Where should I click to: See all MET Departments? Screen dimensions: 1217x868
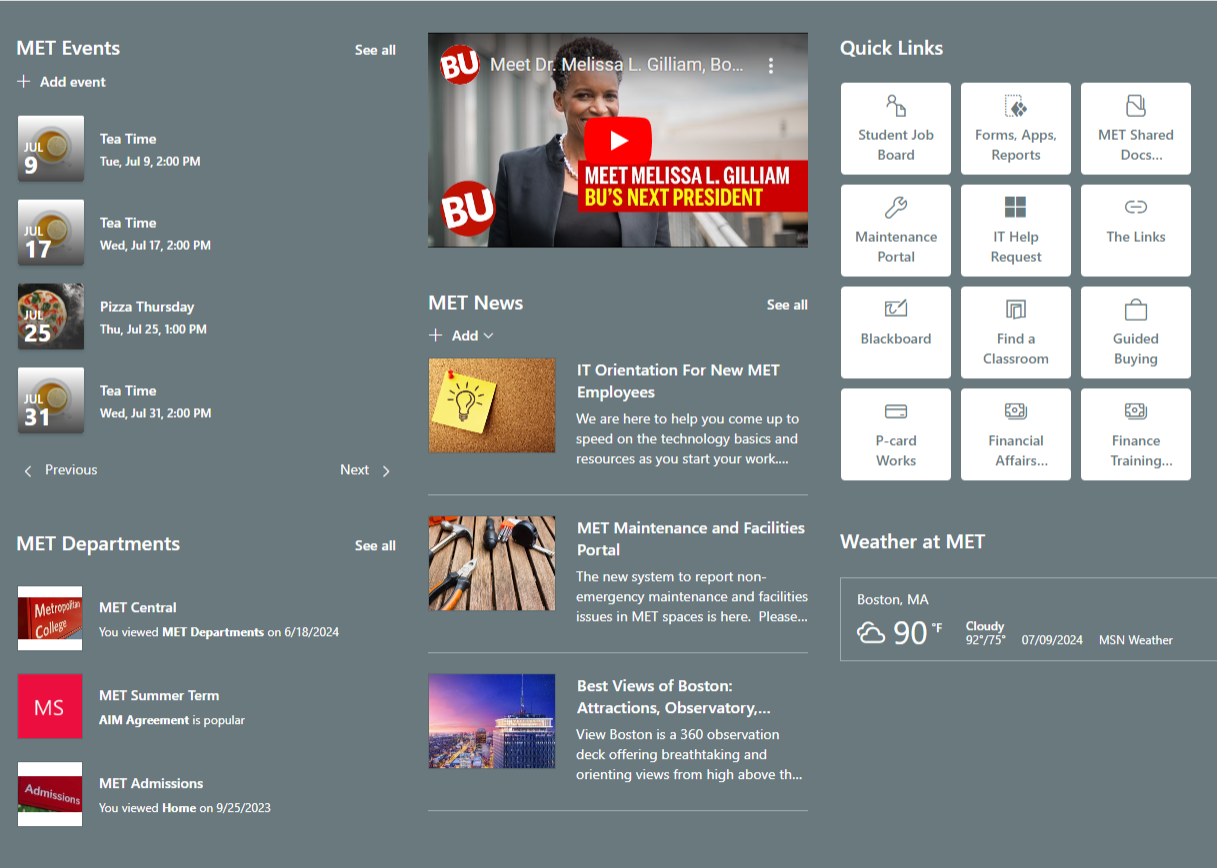(375, 546)
